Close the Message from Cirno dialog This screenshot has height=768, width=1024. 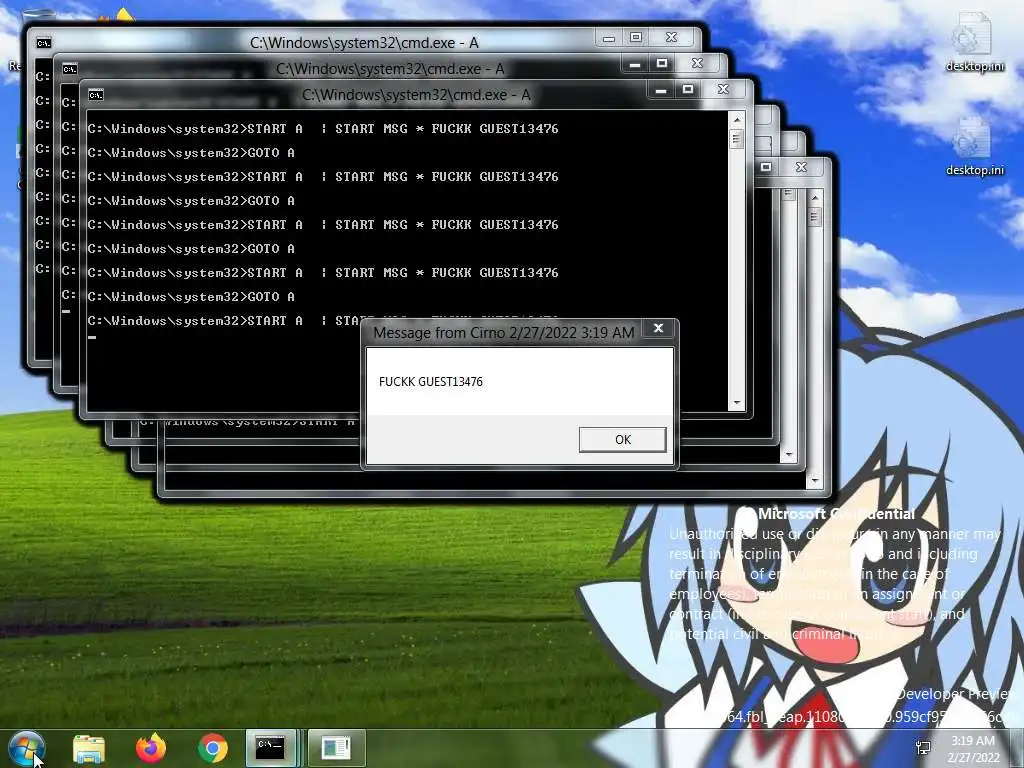tap(658, 328)
